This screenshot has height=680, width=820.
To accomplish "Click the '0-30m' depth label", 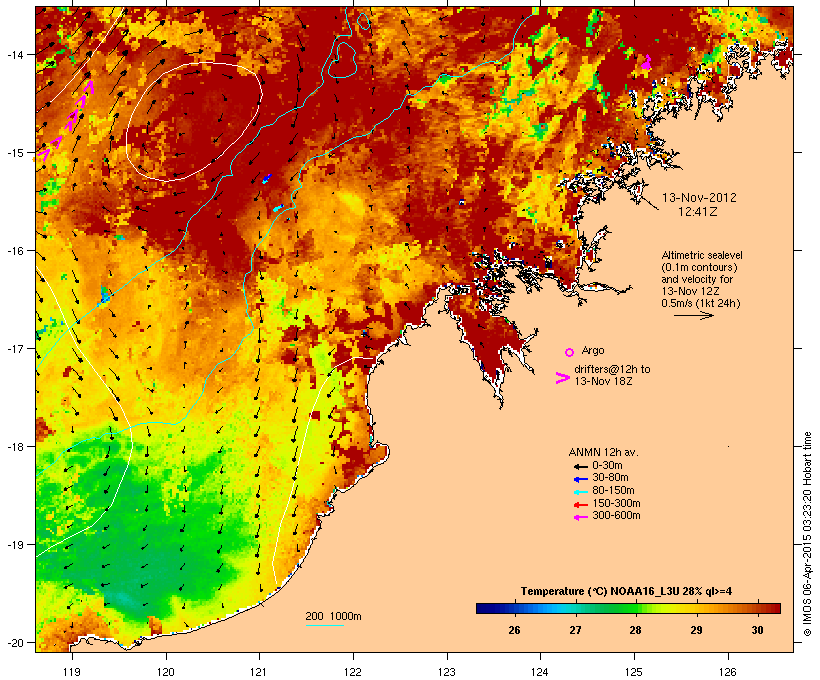I will tap(607, 466).
